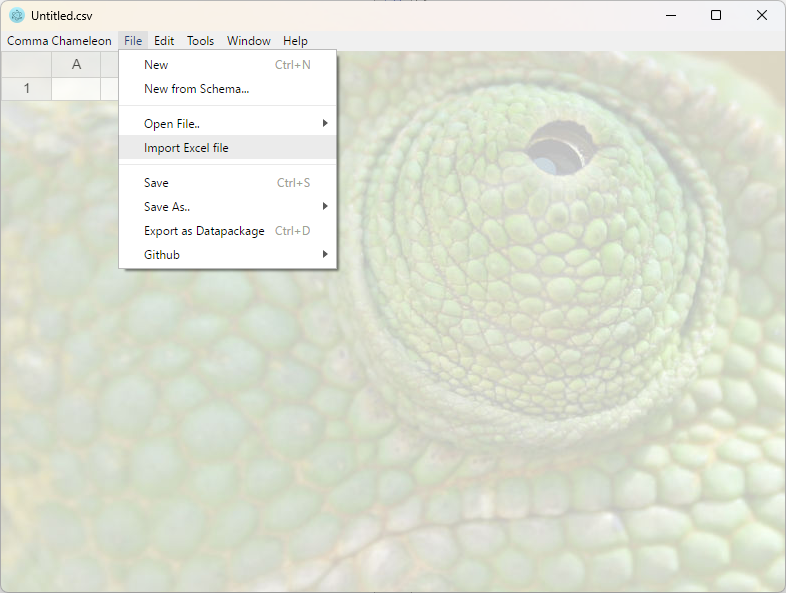Expand the Github submenu

click(x=228, y=255)
